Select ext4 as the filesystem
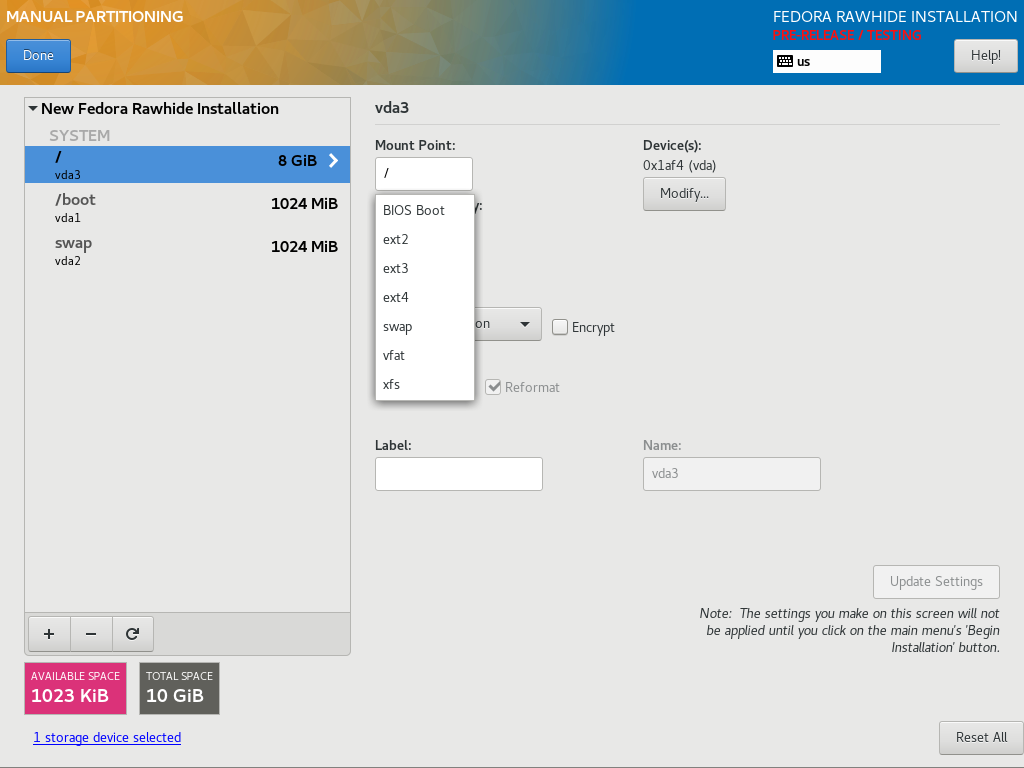Image resolution: width=1024 pixels, height=768 pixels. pos(424,297)
